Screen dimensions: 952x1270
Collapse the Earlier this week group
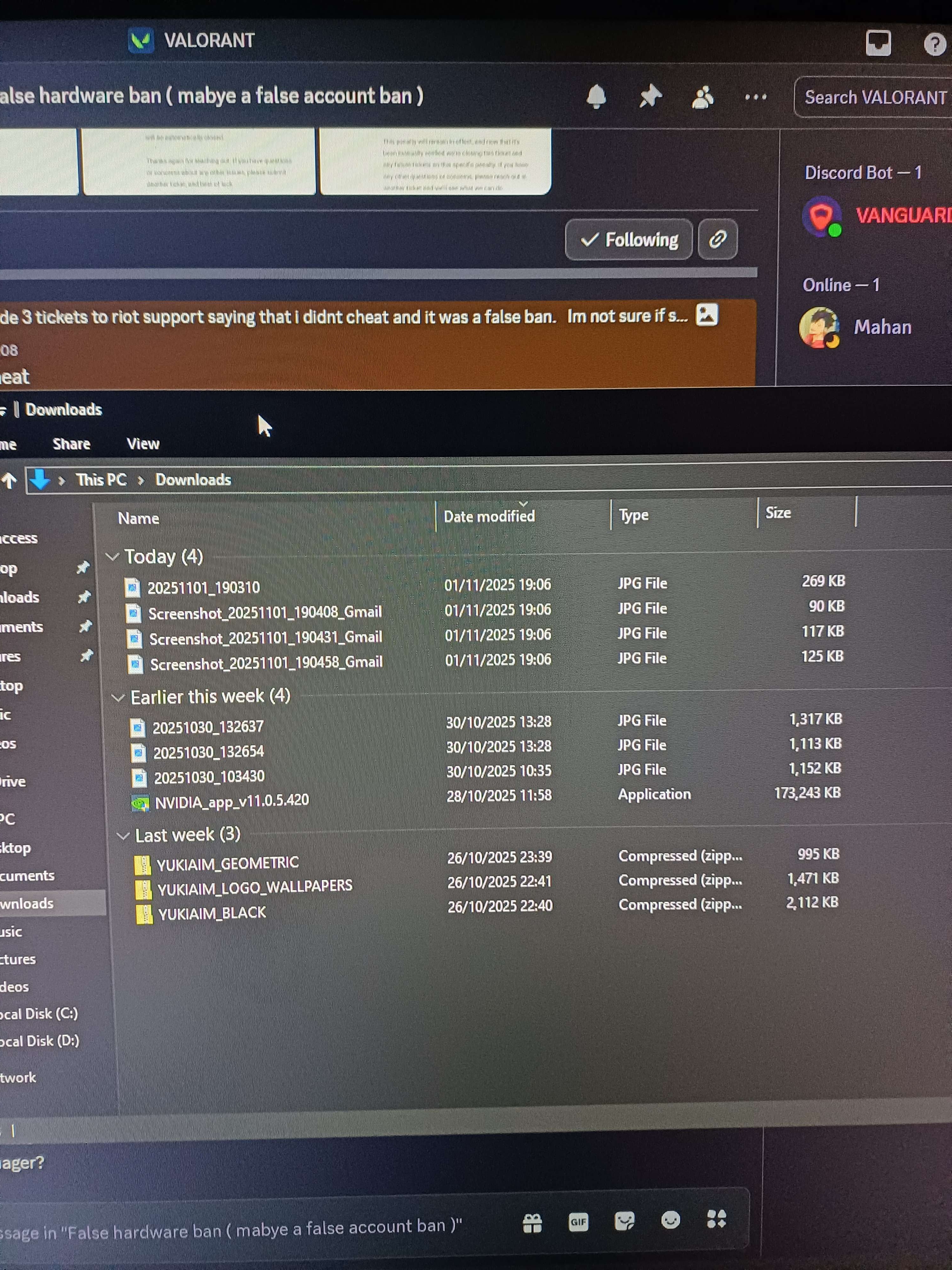118,698
